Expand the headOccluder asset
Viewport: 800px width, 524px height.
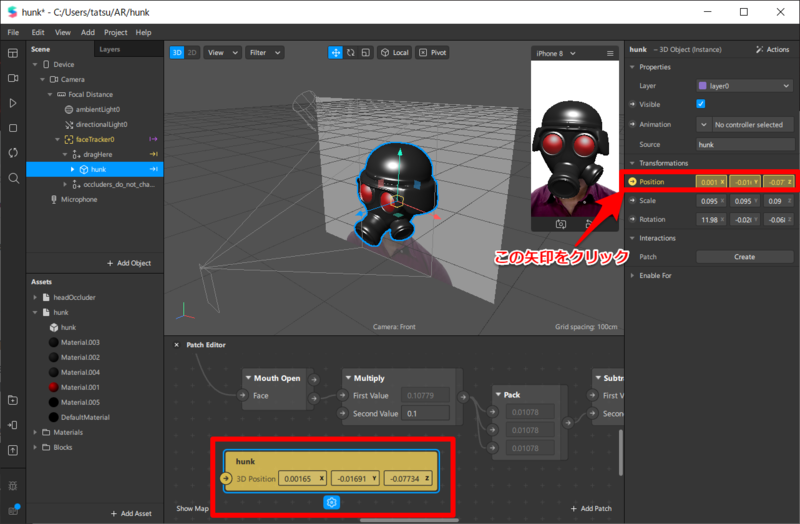35,297
